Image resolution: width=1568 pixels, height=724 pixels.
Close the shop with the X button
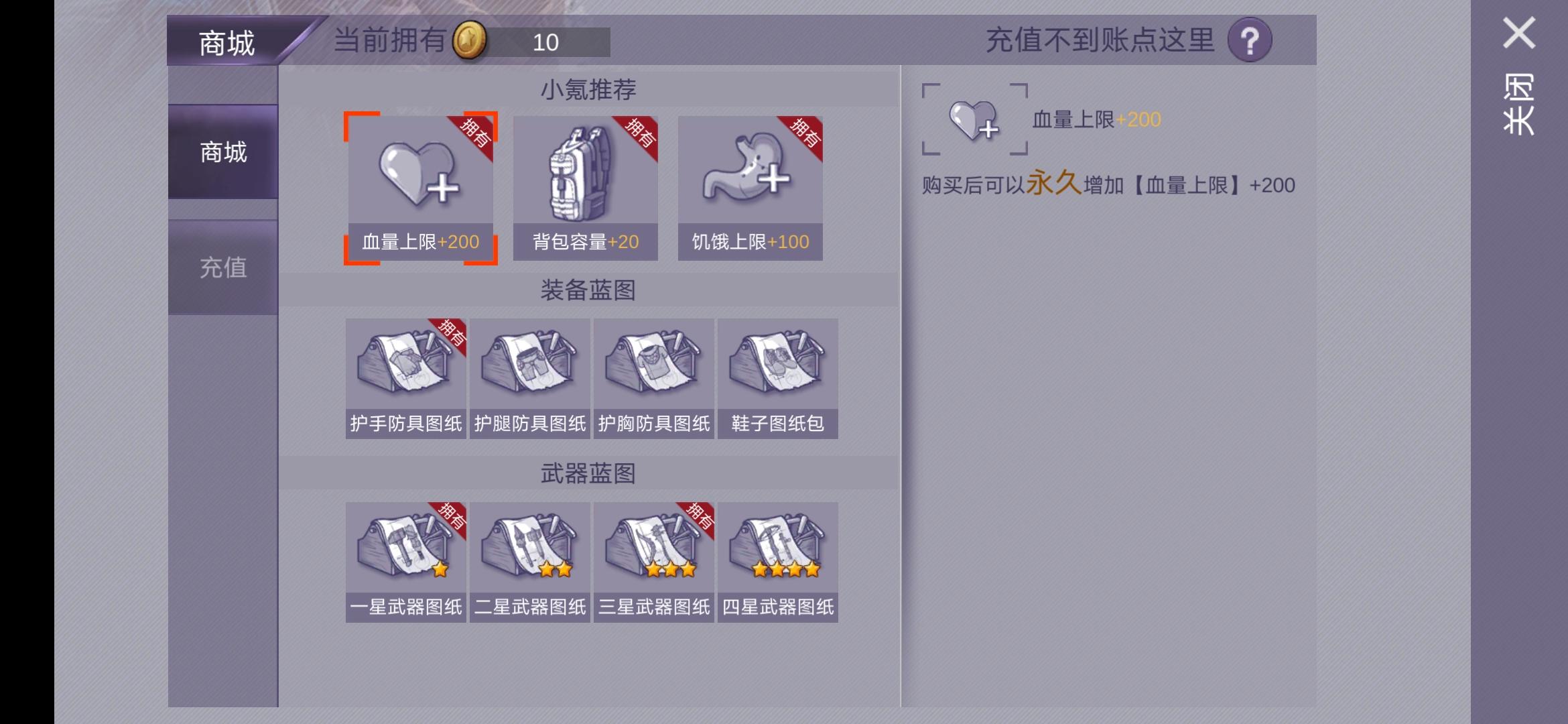pos(1518,33)
